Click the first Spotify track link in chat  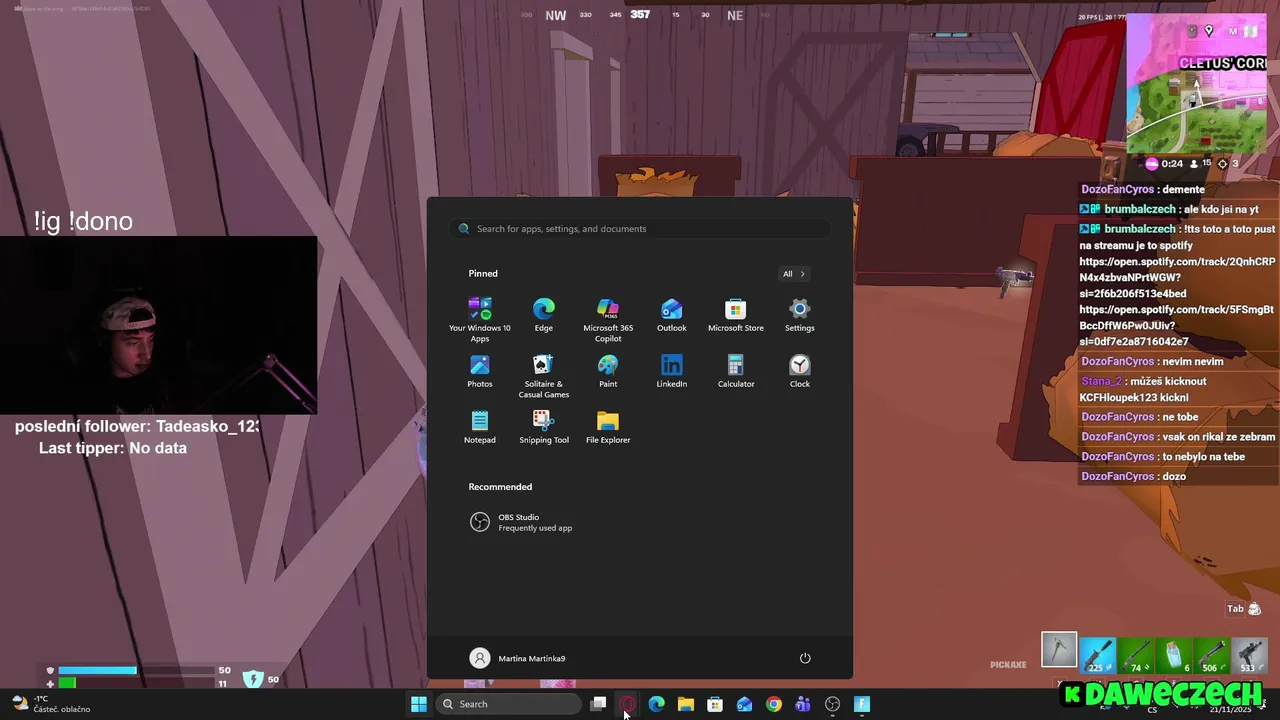coord(1177,277)
